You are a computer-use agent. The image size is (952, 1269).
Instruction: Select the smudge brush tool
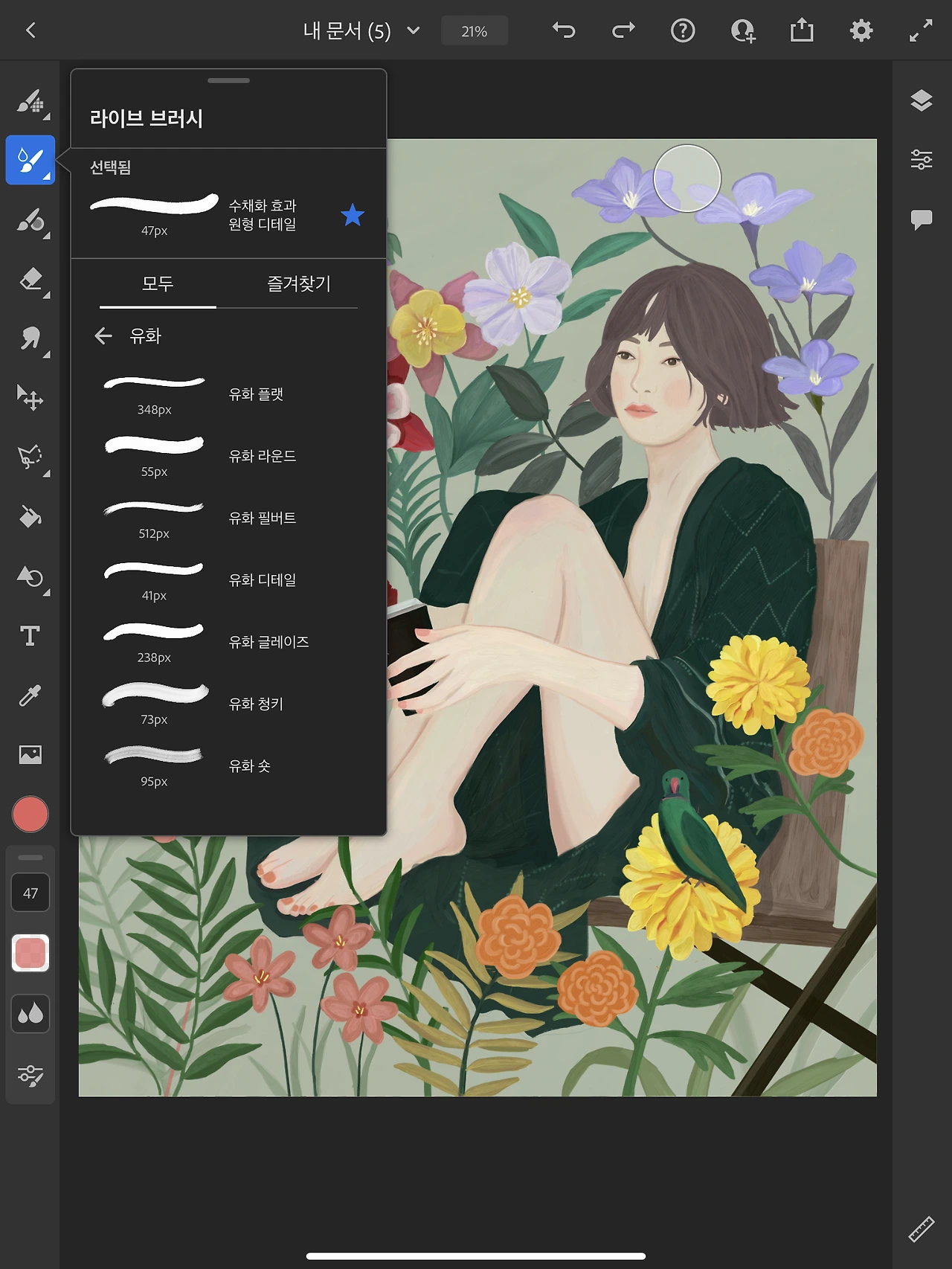point(30,221)
